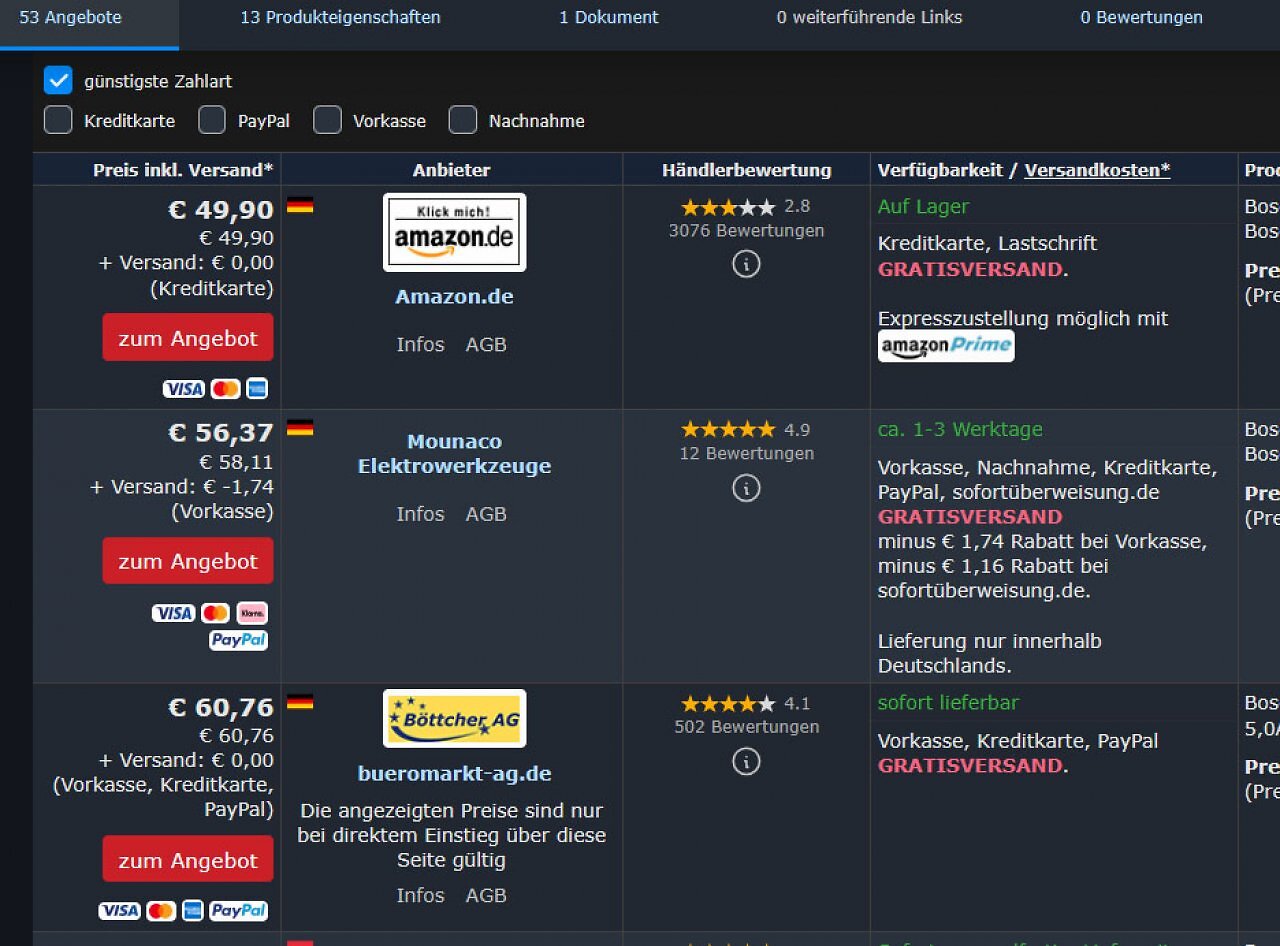Click American Express icon under bueromarkt-ag offer

point(193,911)
